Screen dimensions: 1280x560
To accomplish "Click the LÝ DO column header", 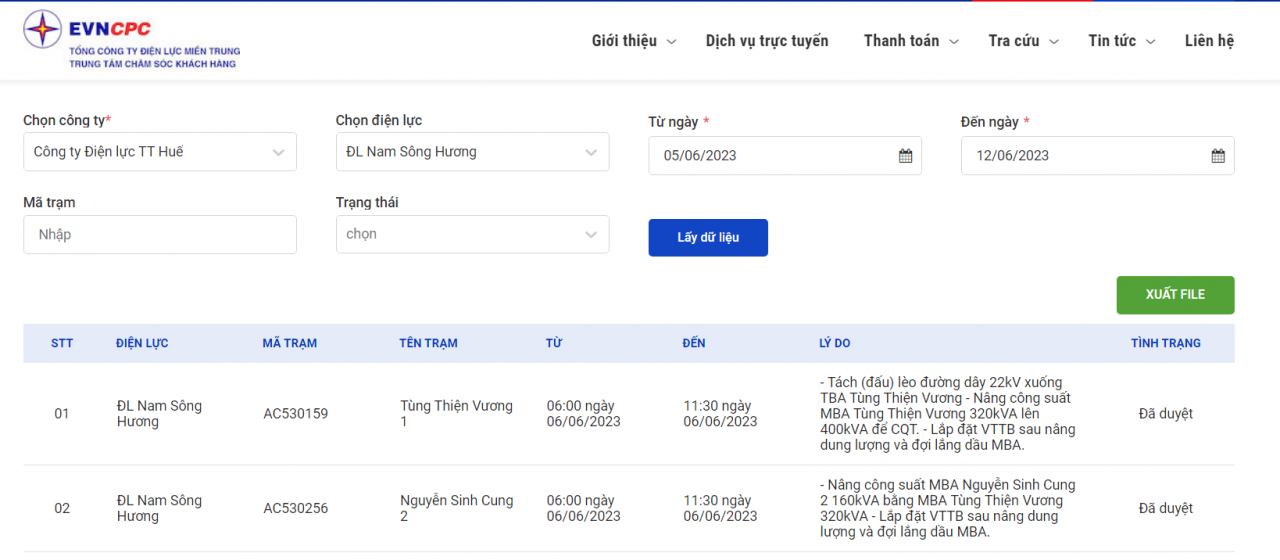I will point(835,343).
